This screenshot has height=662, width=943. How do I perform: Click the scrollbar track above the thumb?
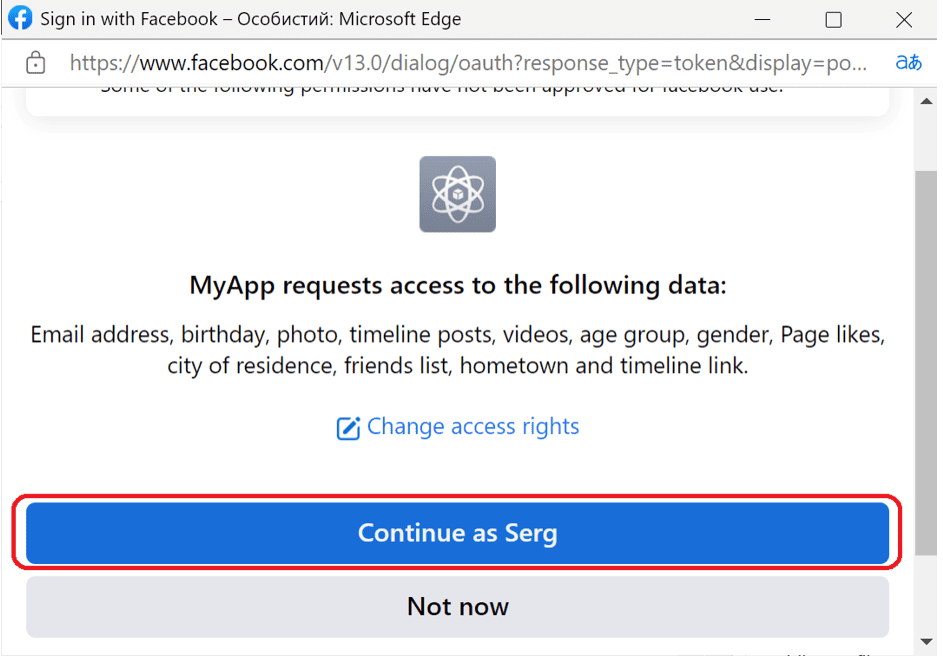click(x=926, y=141)
